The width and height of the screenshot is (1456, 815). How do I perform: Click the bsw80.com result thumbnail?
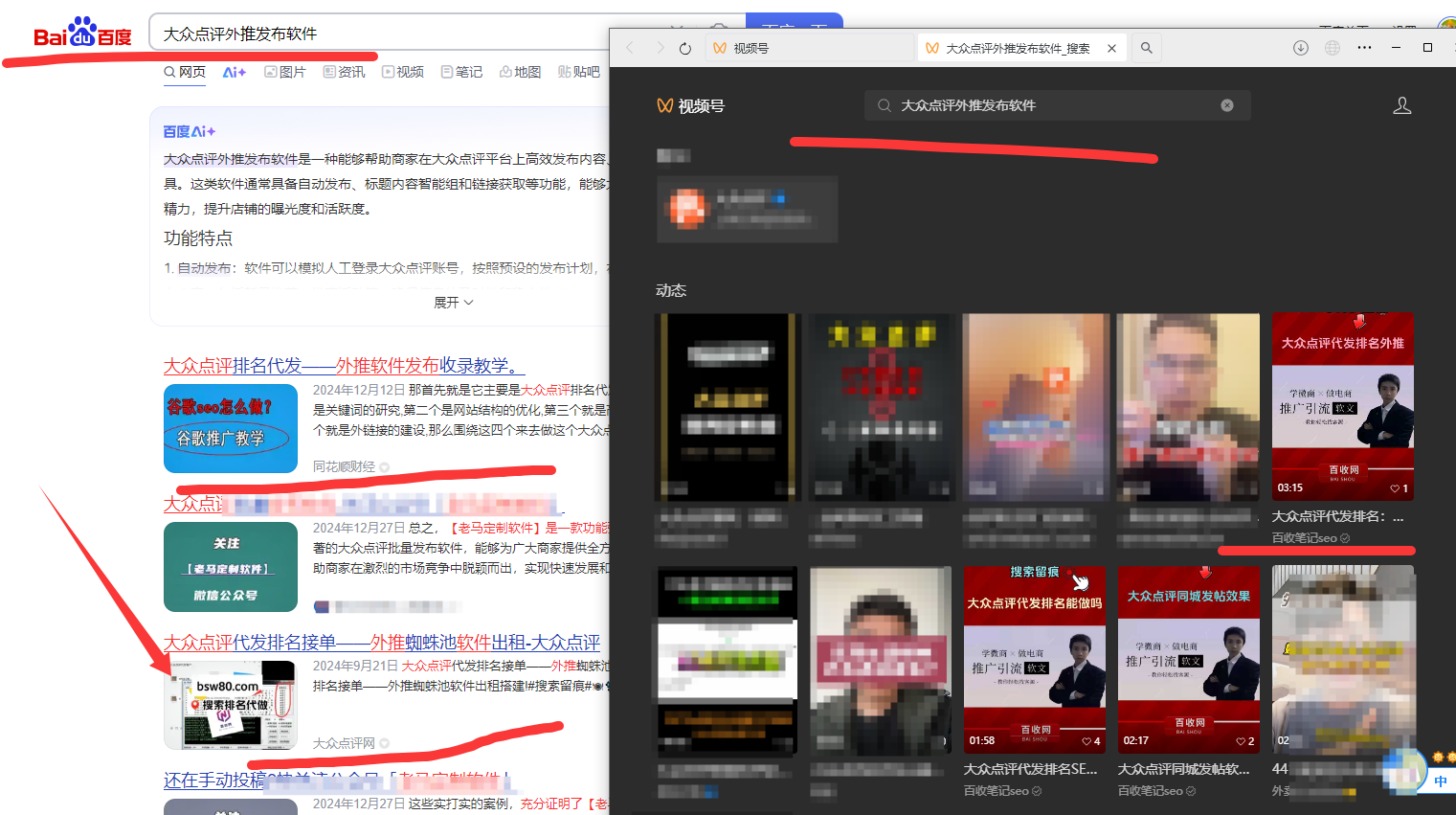pos(231,705)
